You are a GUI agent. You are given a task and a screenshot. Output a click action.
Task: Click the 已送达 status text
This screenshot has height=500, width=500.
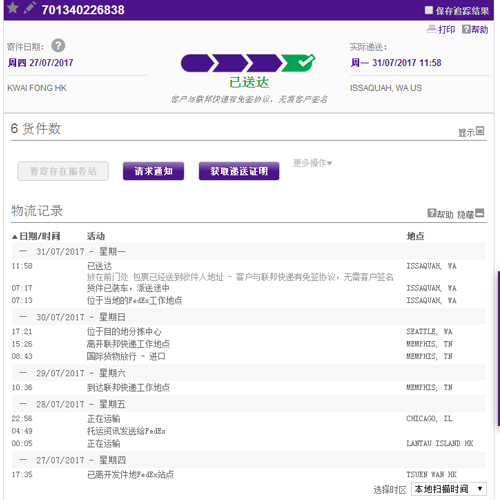pos(249,82)
